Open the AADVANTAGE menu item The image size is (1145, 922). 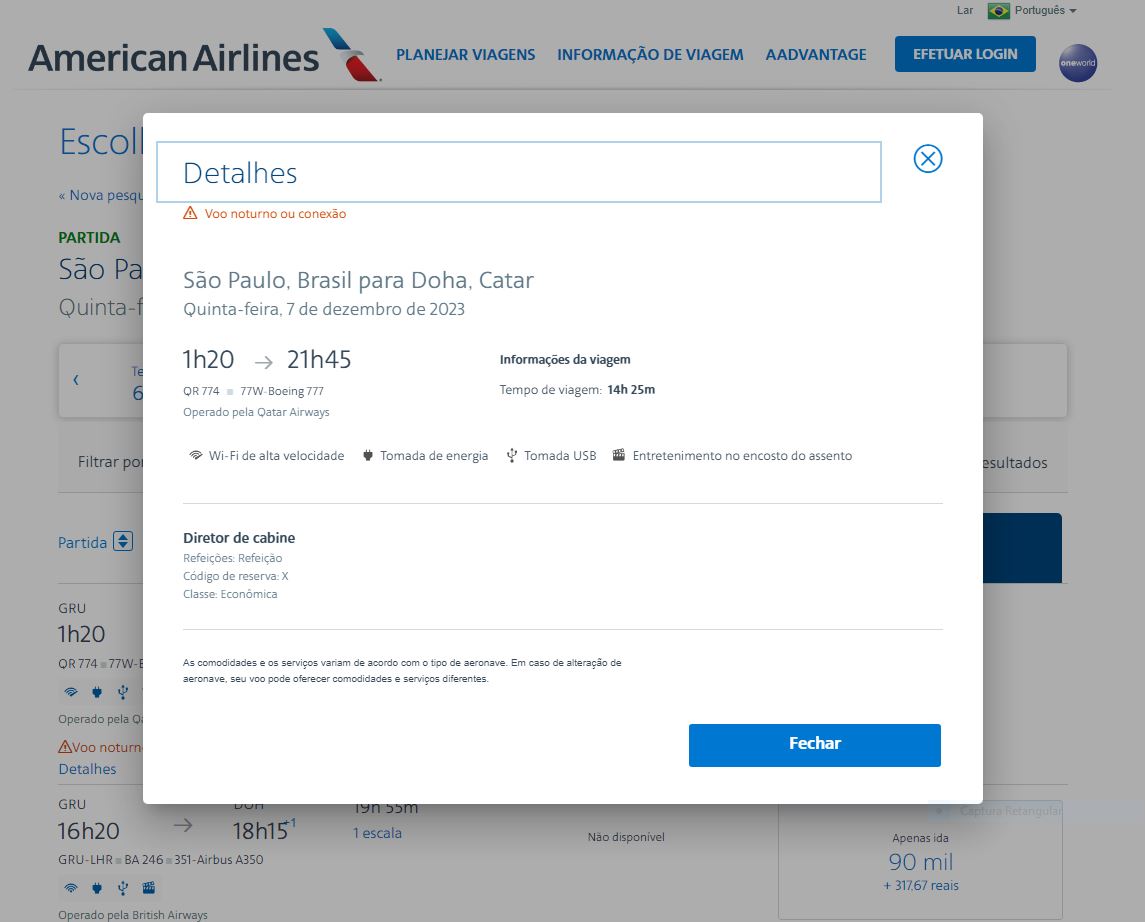point(815,55)
